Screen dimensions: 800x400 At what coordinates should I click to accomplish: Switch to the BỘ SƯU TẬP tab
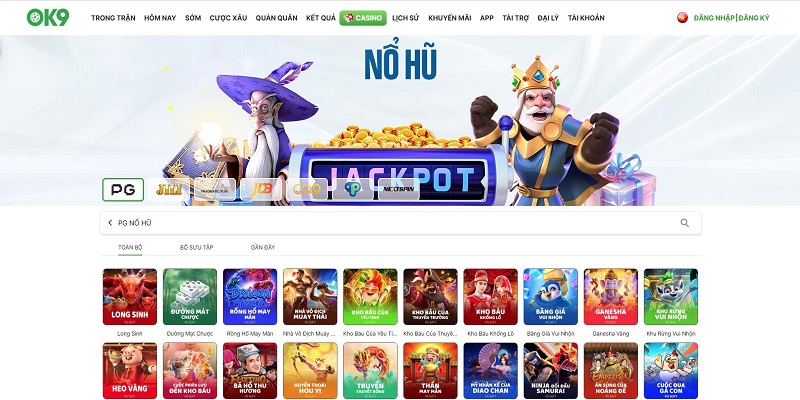pos(196,247)
